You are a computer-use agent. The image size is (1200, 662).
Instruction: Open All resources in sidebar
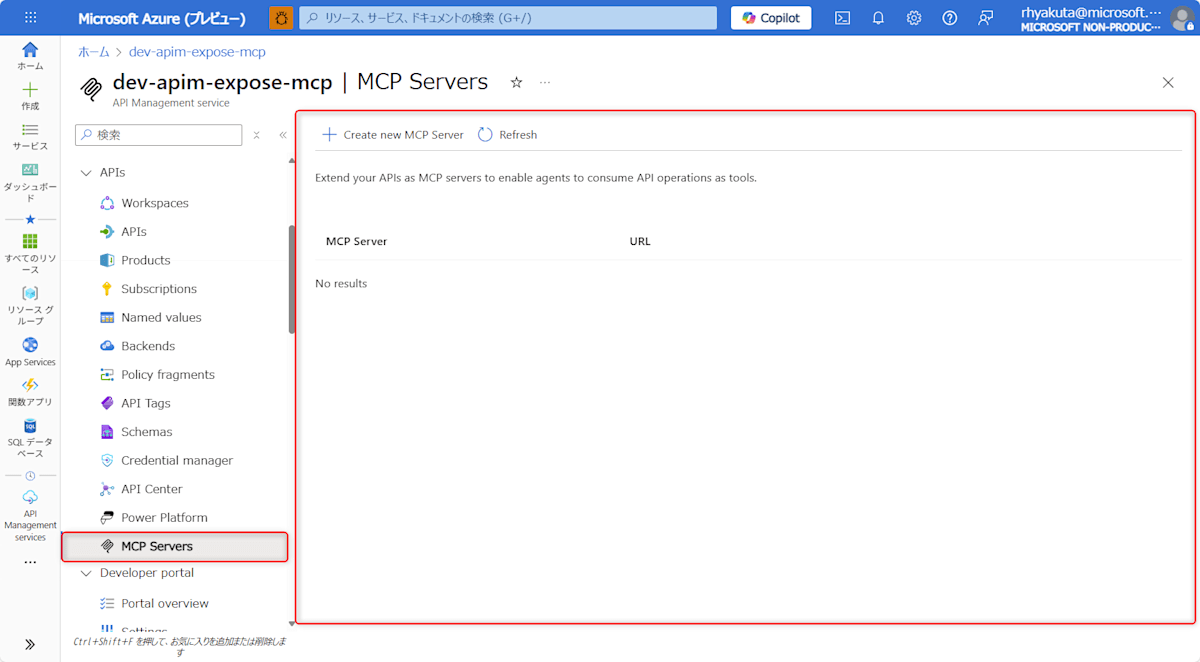coord(30,254)
